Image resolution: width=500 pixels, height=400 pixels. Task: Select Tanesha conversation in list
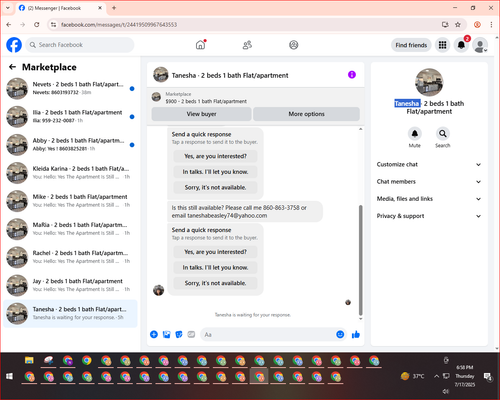pyautogui.click(x=70, y=313)
